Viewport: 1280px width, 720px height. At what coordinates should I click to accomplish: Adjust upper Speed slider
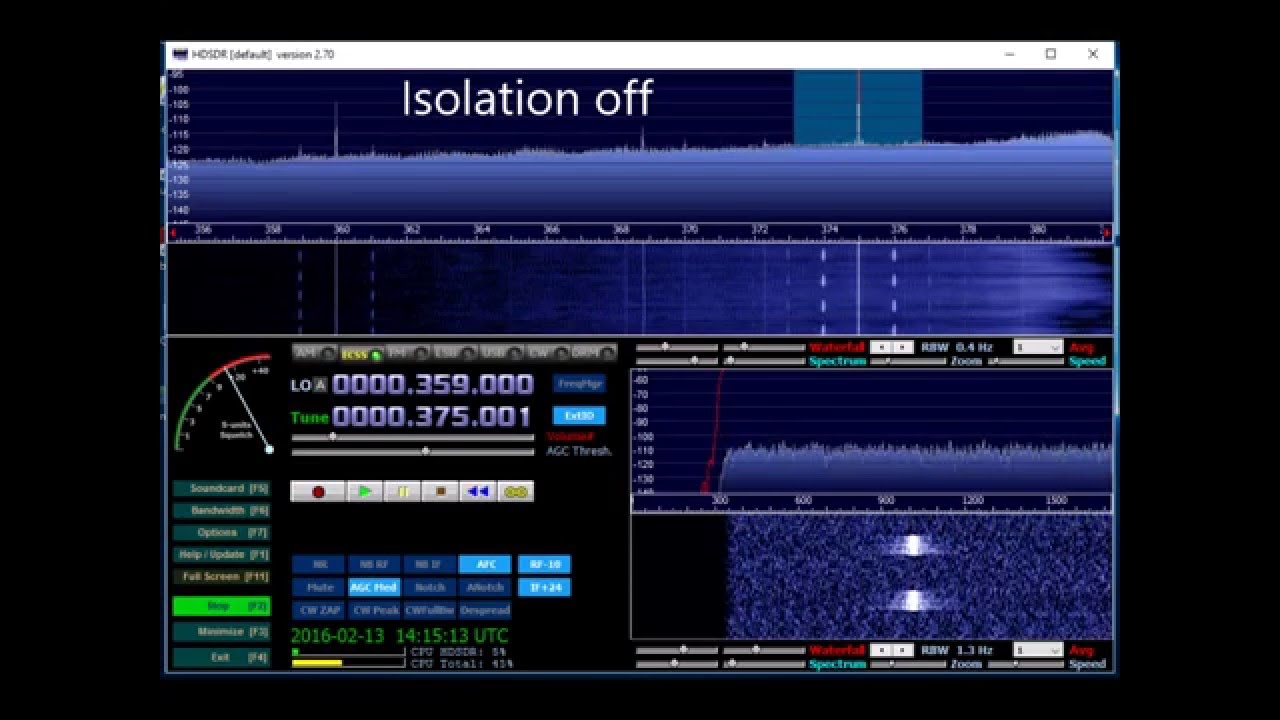coord(1026,361)
